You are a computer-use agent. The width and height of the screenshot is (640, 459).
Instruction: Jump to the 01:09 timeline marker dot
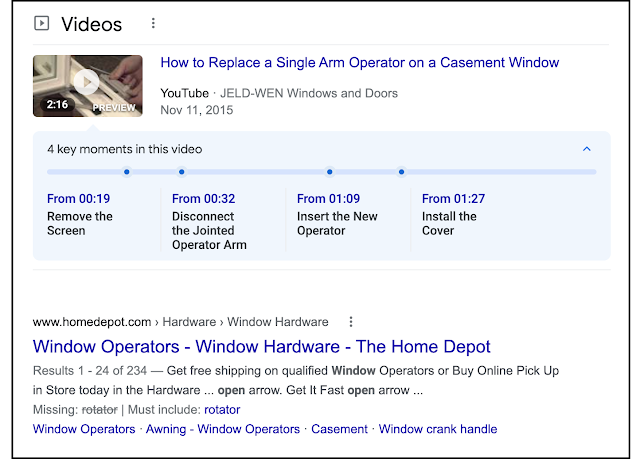click(x=329, y=172)
